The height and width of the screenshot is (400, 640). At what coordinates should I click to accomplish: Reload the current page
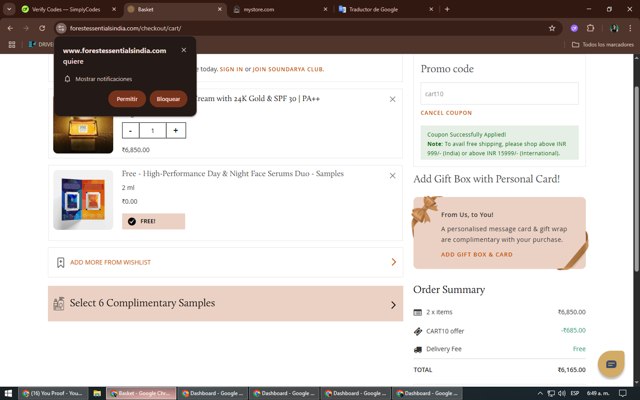pyautogui.click(x=42, y=28)
